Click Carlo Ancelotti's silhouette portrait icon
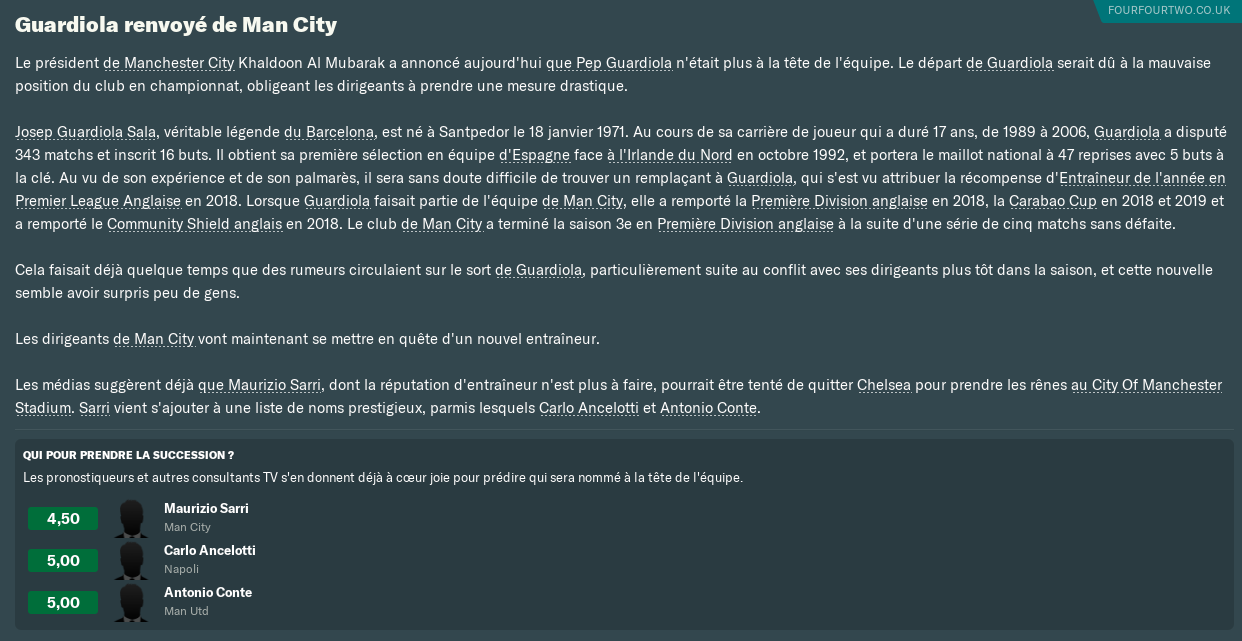1242x641 pixels. click(x=131, y=561)
